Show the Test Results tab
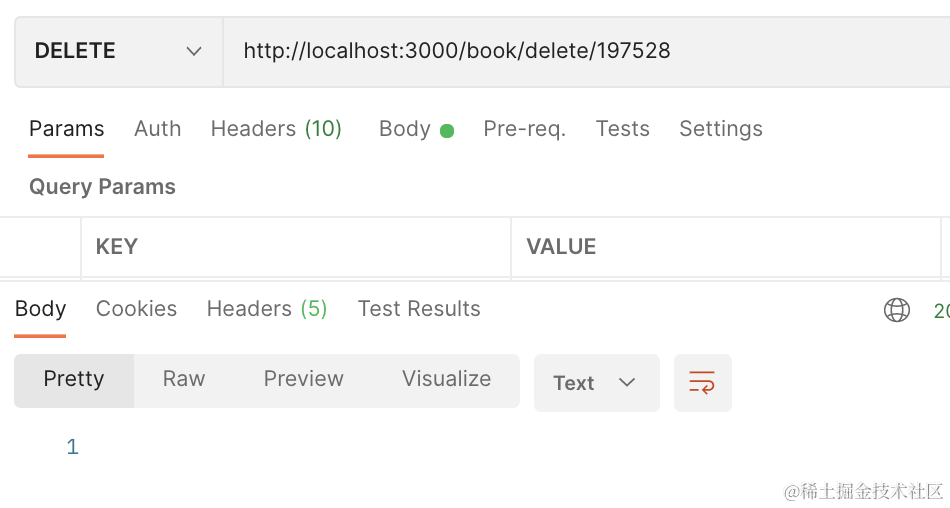This screenshot has width=950, height=508. [x=419, y=309]
